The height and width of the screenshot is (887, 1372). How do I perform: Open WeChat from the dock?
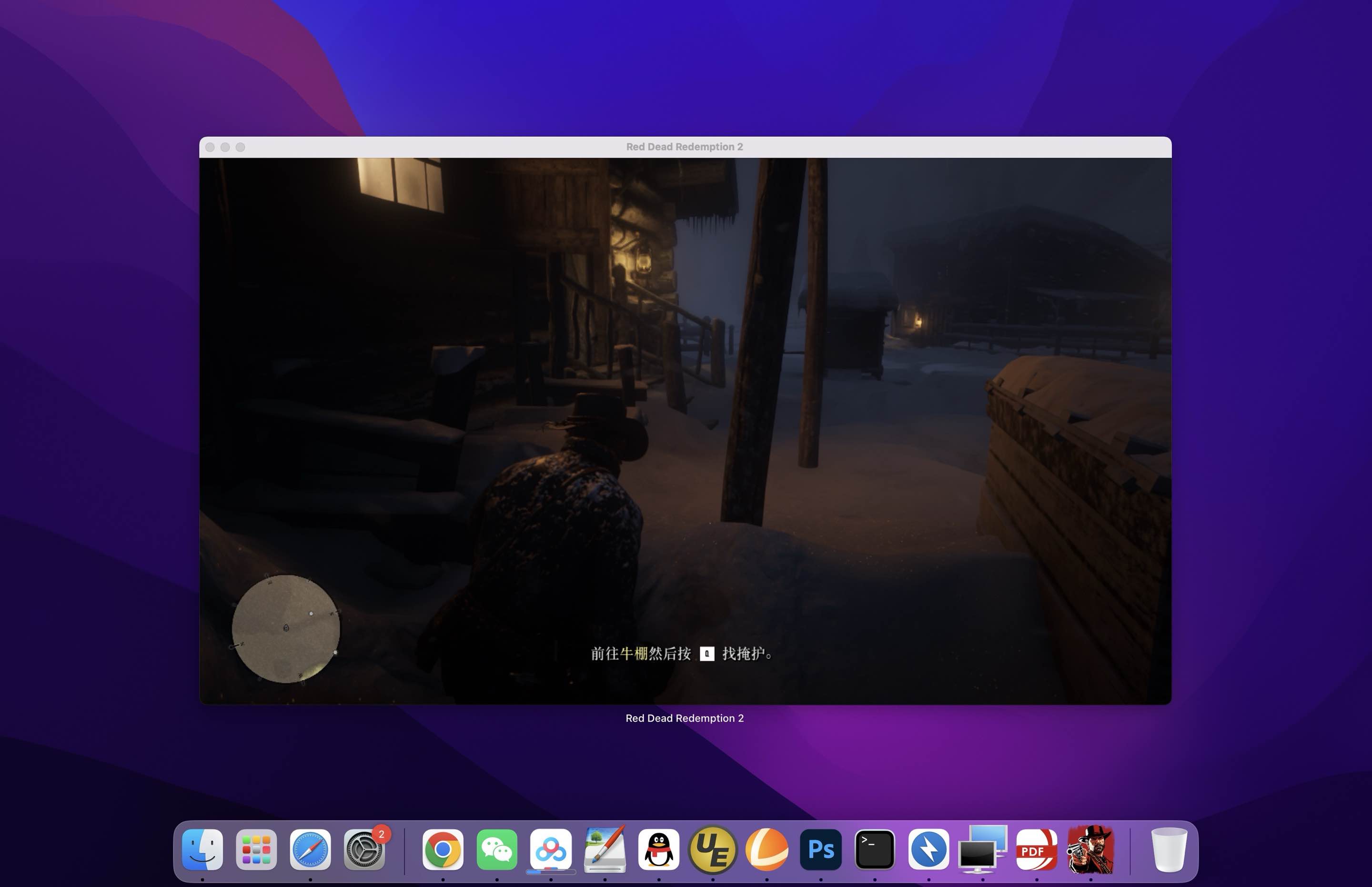496,849
